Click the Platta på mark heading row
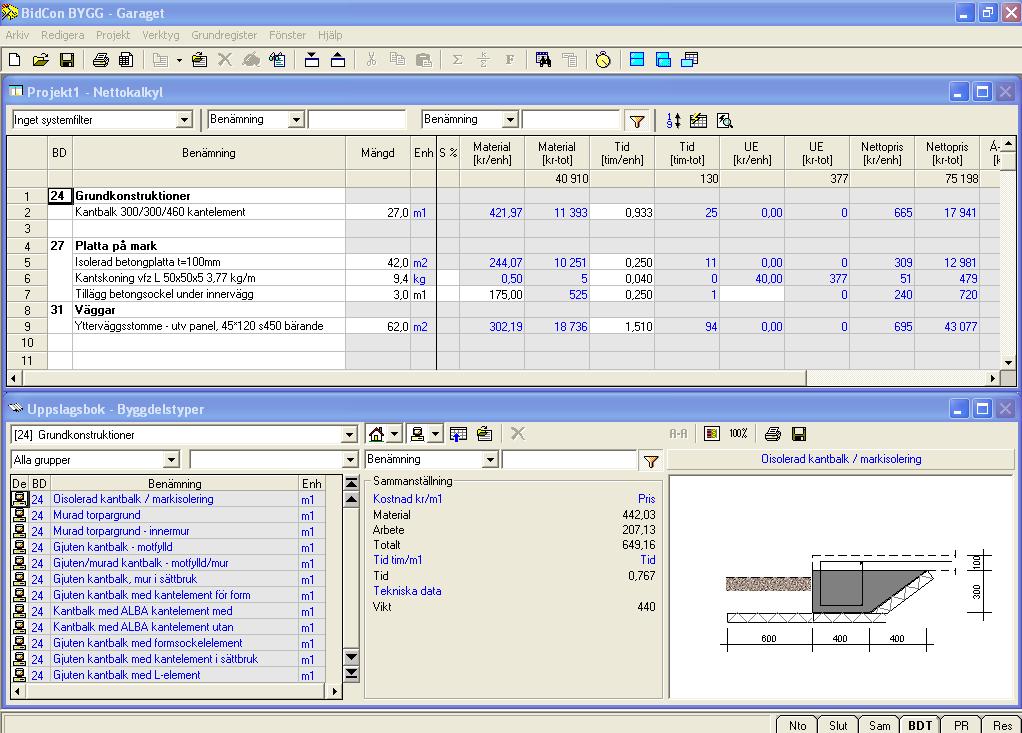Screen dimensions: 1022x733 (209, 246)
